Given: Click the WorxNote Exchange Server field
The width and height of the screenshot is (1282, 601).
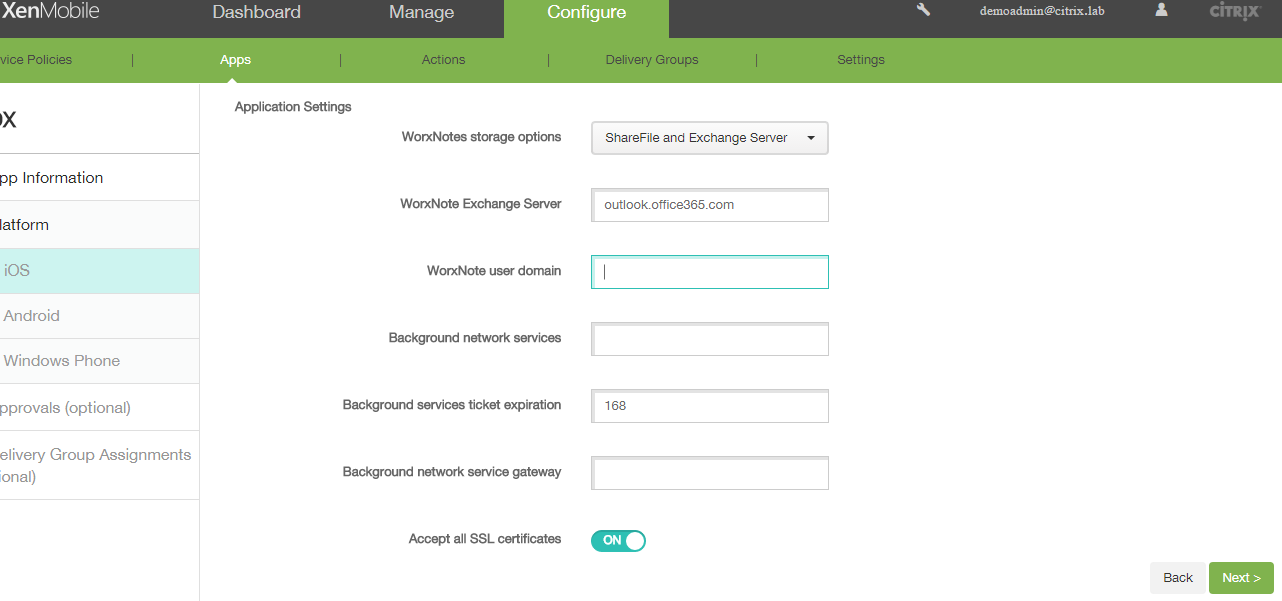Looking at the screenshot, I should pos(709,205).
